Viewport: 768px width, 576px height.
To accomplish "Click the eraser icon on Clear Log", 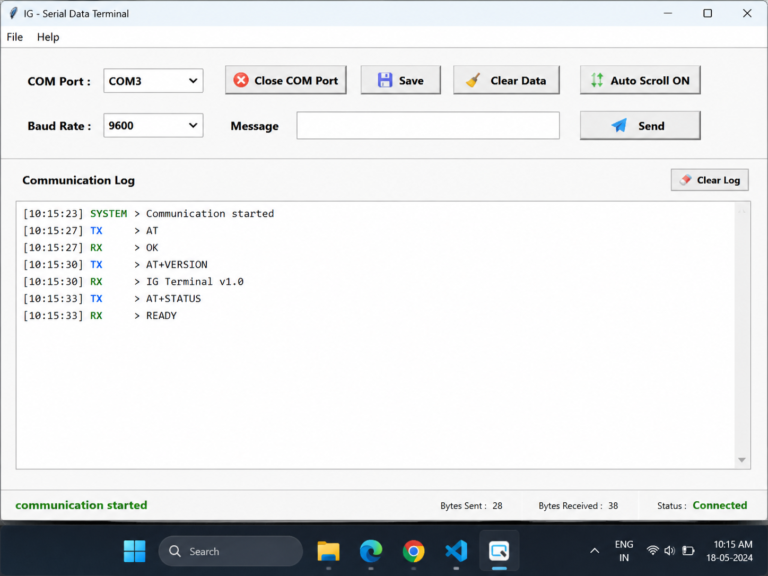I will [x=685, y=180].
